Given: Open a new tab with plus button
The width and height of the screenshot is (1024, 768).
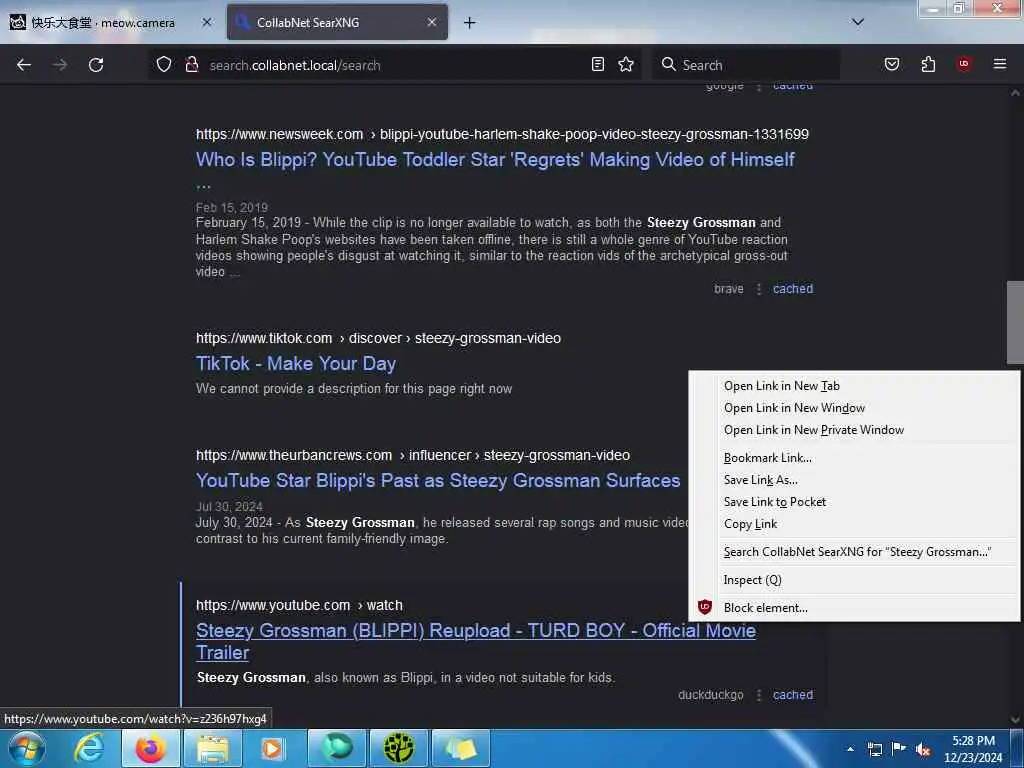Looking at the screenshot, I should (x=470, y=23).
